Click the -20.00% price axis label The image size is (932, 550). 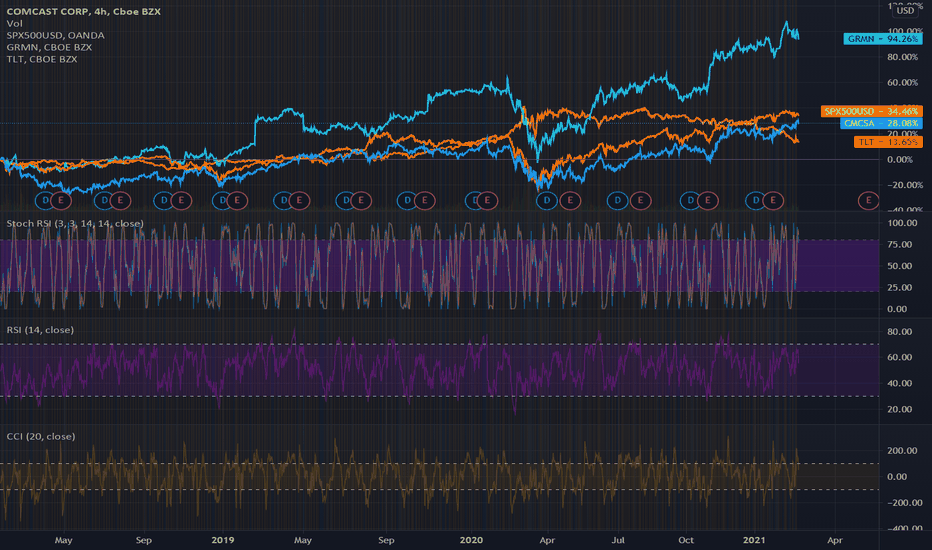click(905, 185)
